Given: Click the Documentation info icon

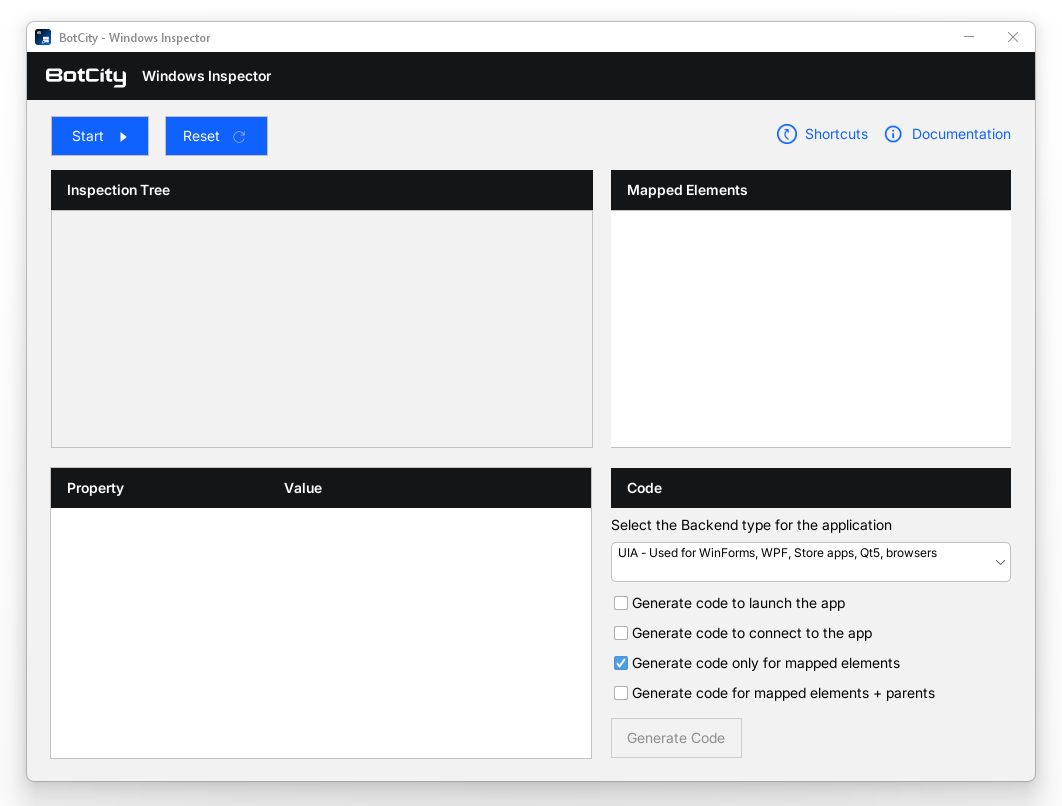Looking at the screenshot, I should click(893, 134).
